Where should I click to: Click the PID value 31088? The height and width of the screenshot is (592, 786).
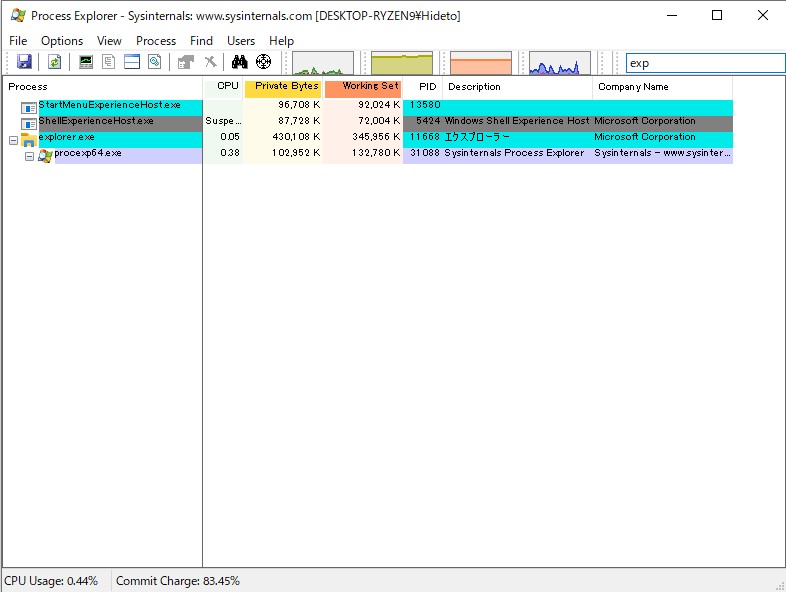tap(425, 153)
